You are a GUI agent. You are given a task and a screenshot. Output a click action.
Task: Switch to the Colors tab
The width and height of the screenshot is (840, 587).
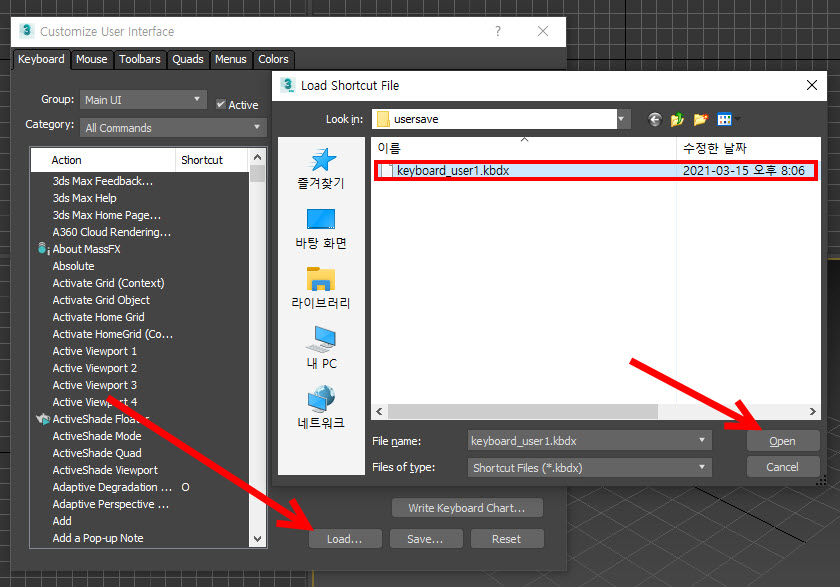point(273,59)
